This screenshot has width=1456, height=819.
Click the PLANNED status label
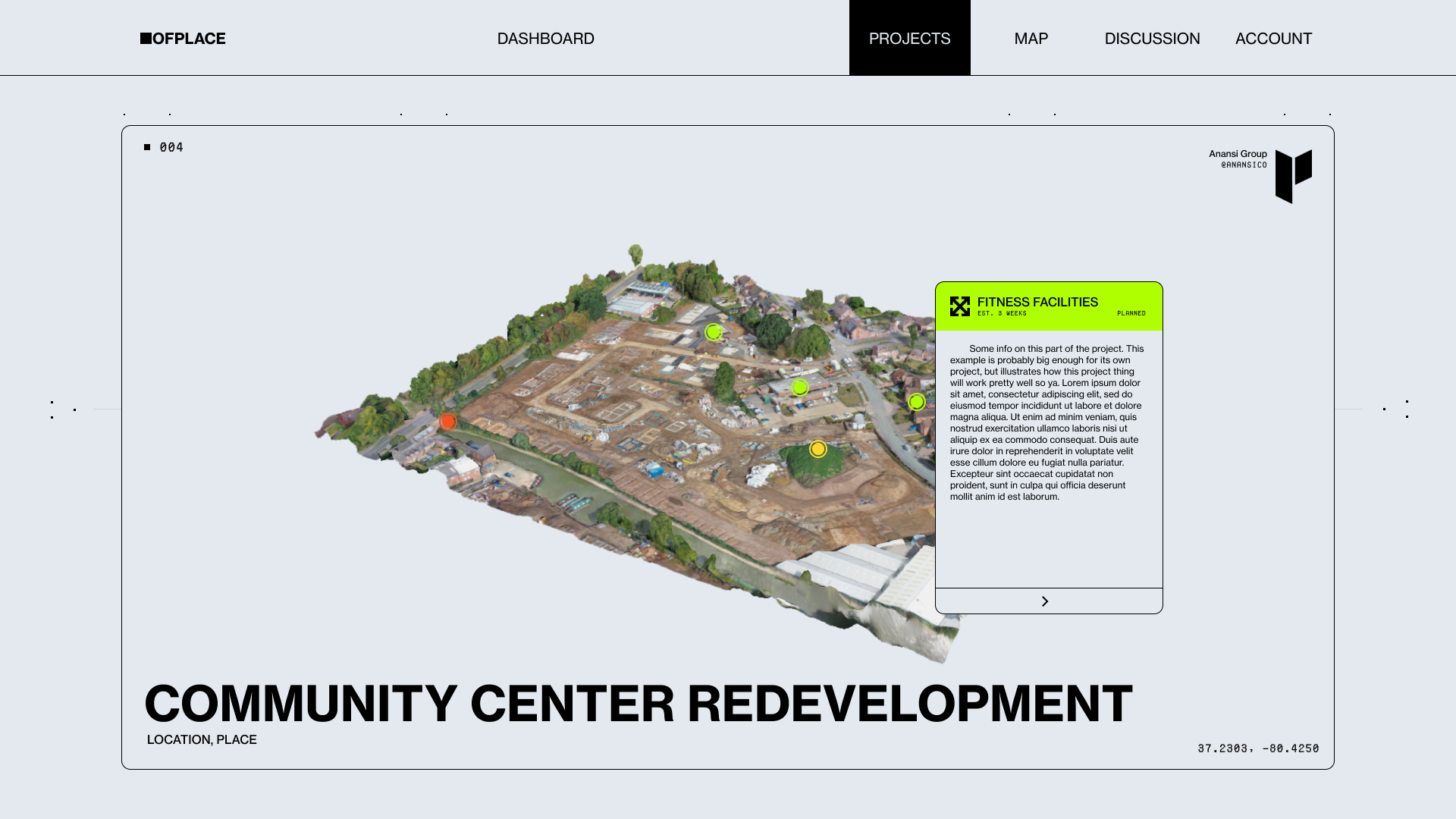pos(1131,313)
